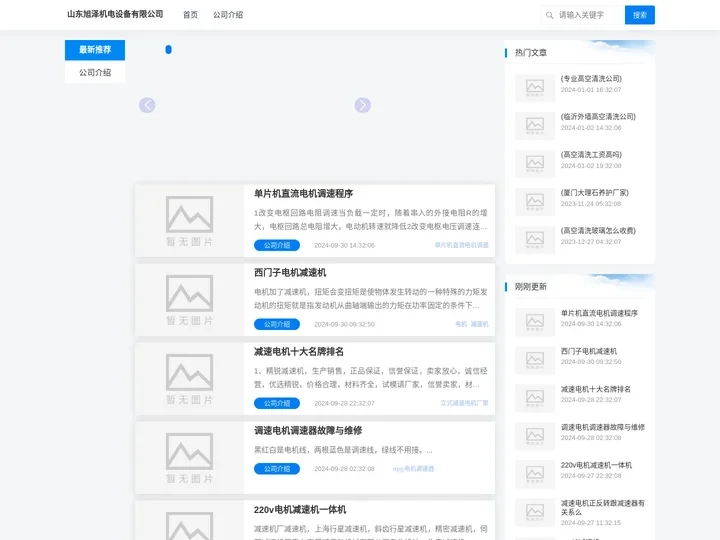This screenshot has width=720, height=540.
Task: Open hot article (临沂外墙高空清洗公司)
Action: point(598,117)
